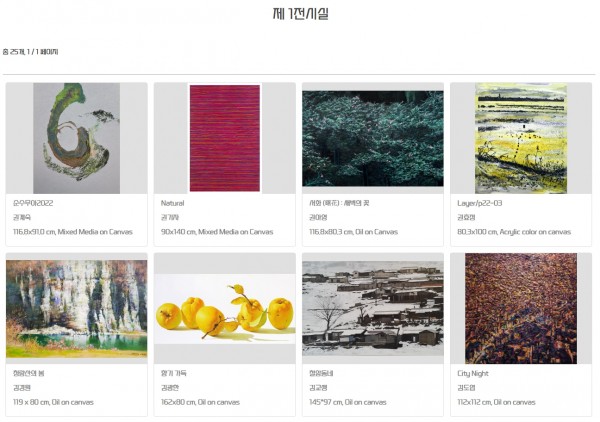Image resolution: width=600 pixels, height=422 pixels.
Task: Click '162x80 cm, Oil on canvas' text
Action: coord(200,402)
